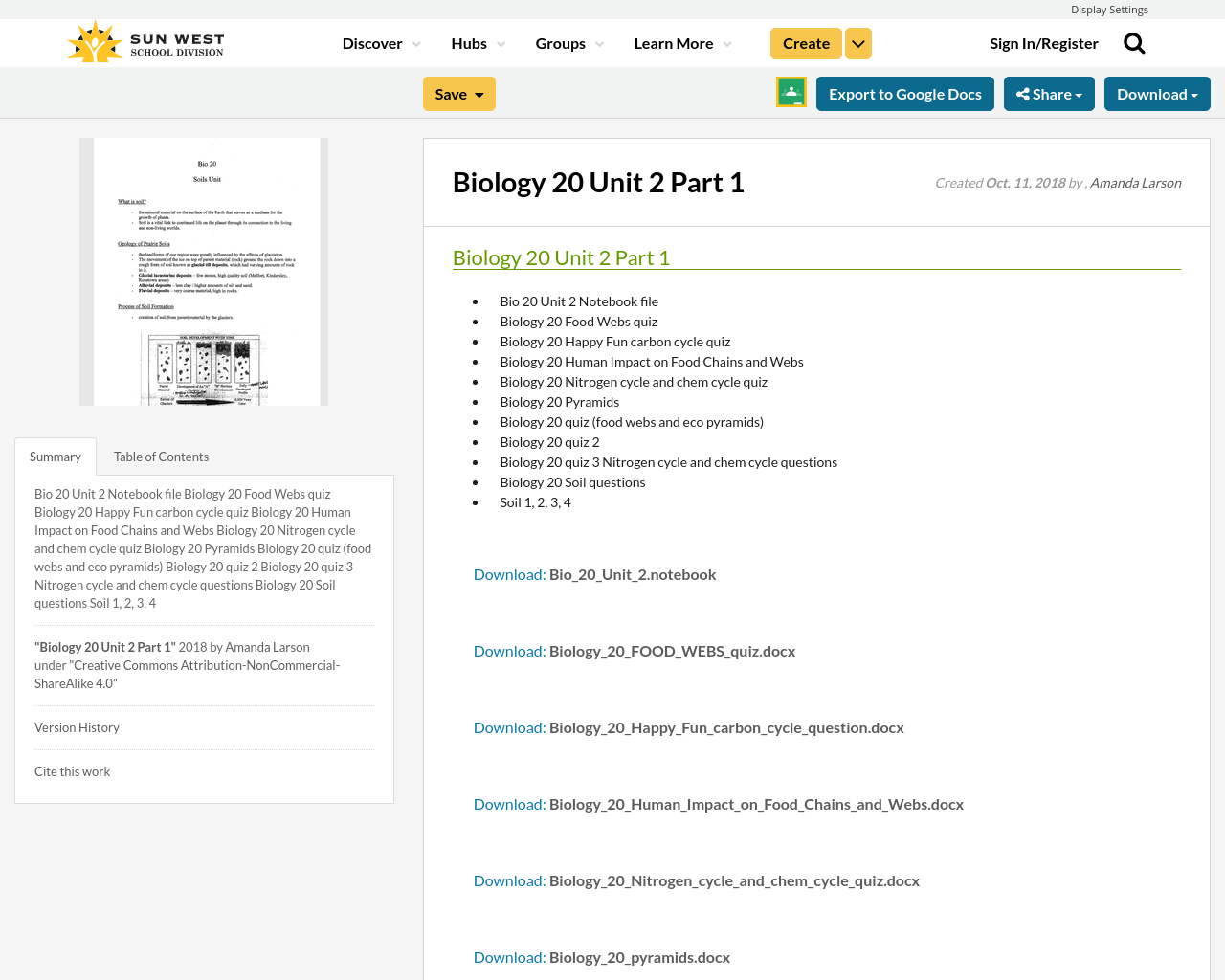Click Export to Google Docs
Image resolution: width=1225 pixels, height=980 pixels.
904,92
